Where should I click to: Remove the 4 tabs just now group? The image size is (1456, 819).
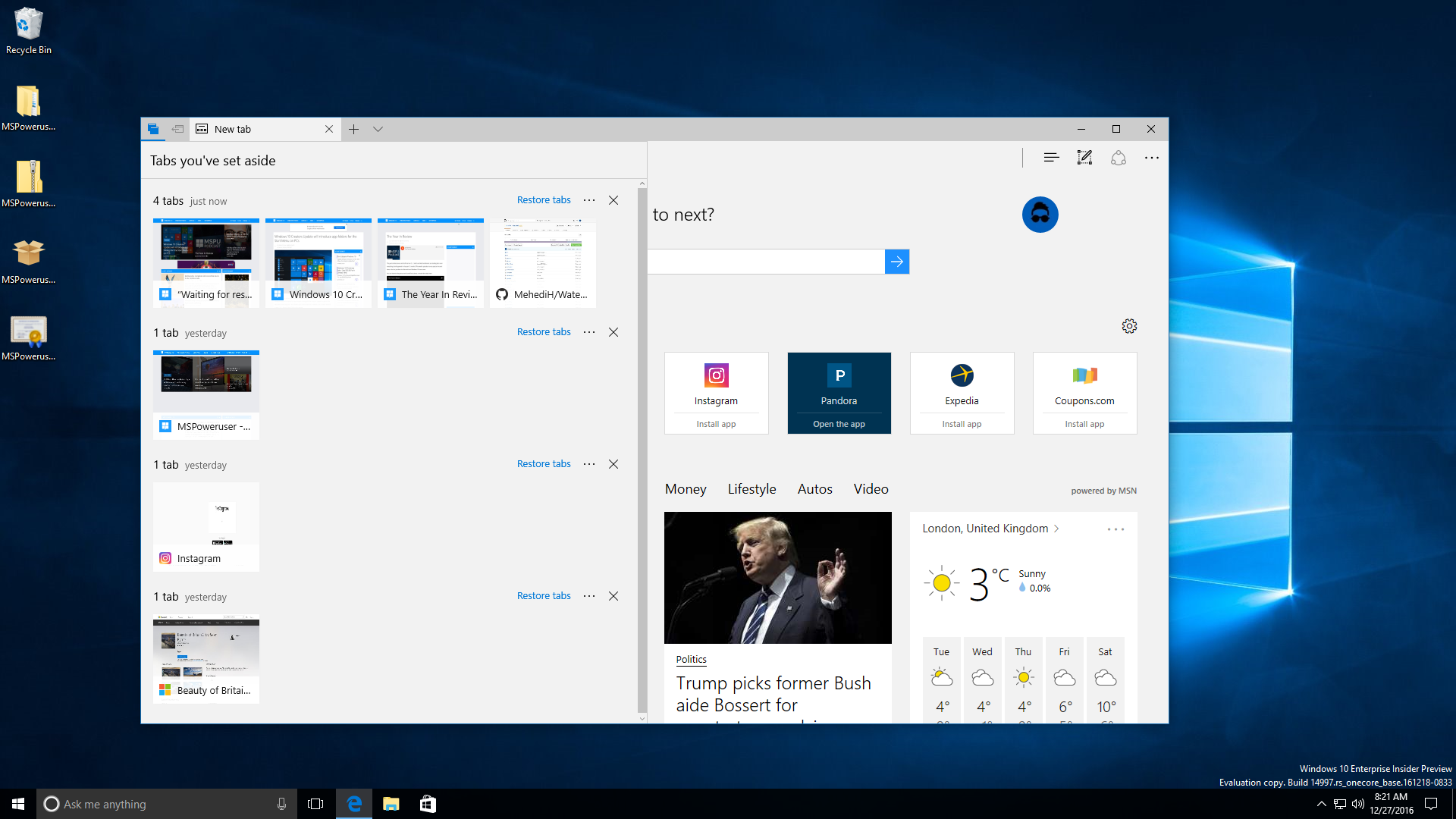point(613,200)
